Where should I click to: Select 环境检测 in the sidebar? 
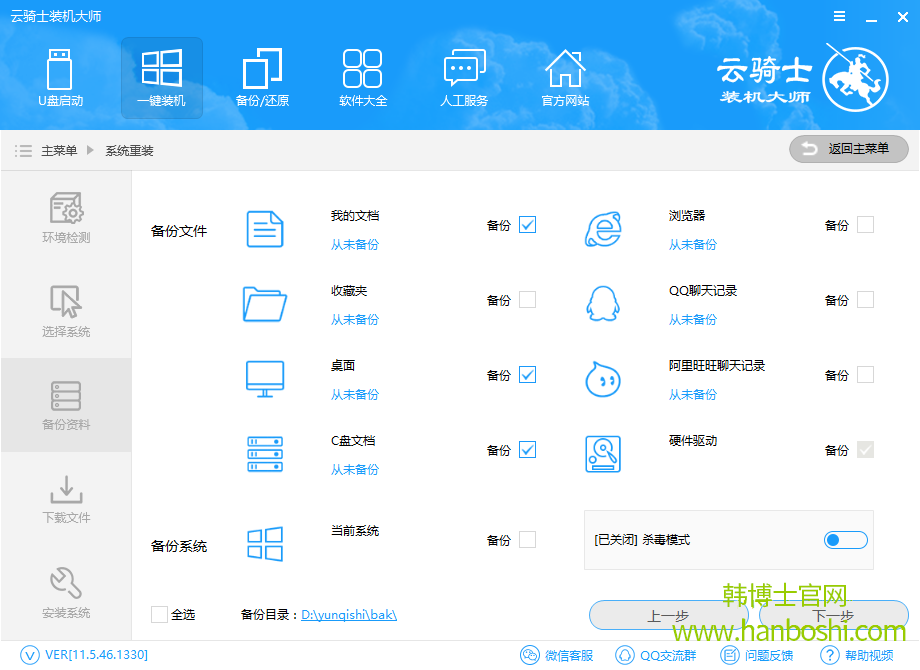coord(66,218)
